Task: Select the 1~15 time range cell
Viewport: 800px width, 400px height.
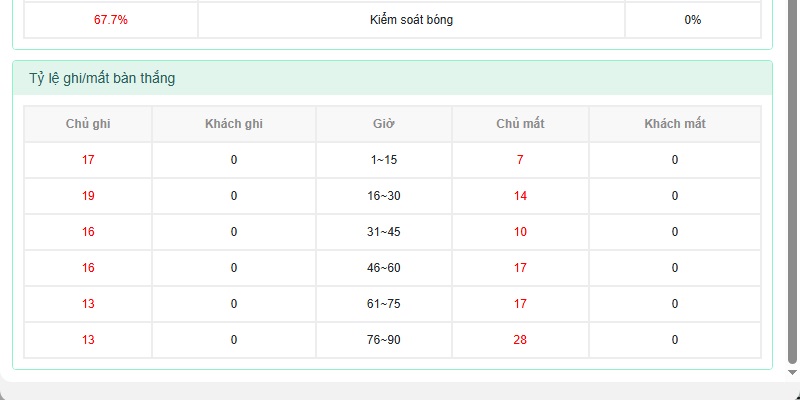Action: click(x=384, y=160)
